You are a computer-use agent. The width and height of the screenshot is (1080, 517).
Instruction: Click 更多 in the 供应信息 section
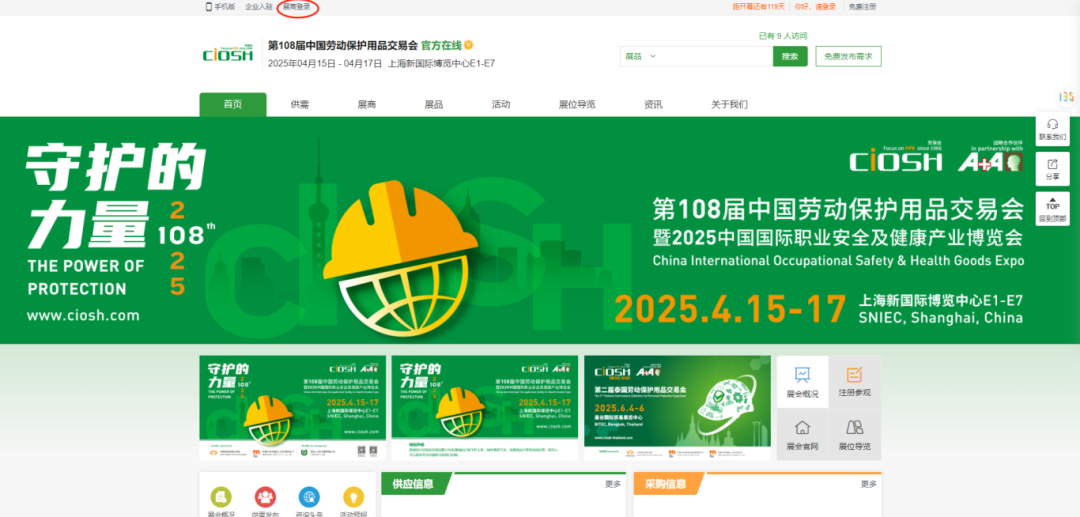pyautogui.click(x=613, y=484)
